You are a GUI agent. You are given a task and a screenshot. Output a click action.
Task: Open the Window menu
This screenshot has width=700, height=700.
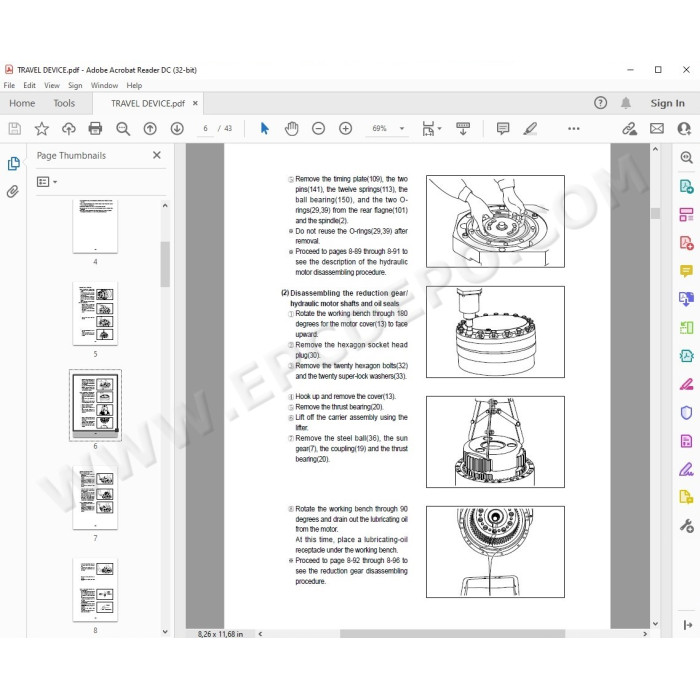tap(104, 85)
